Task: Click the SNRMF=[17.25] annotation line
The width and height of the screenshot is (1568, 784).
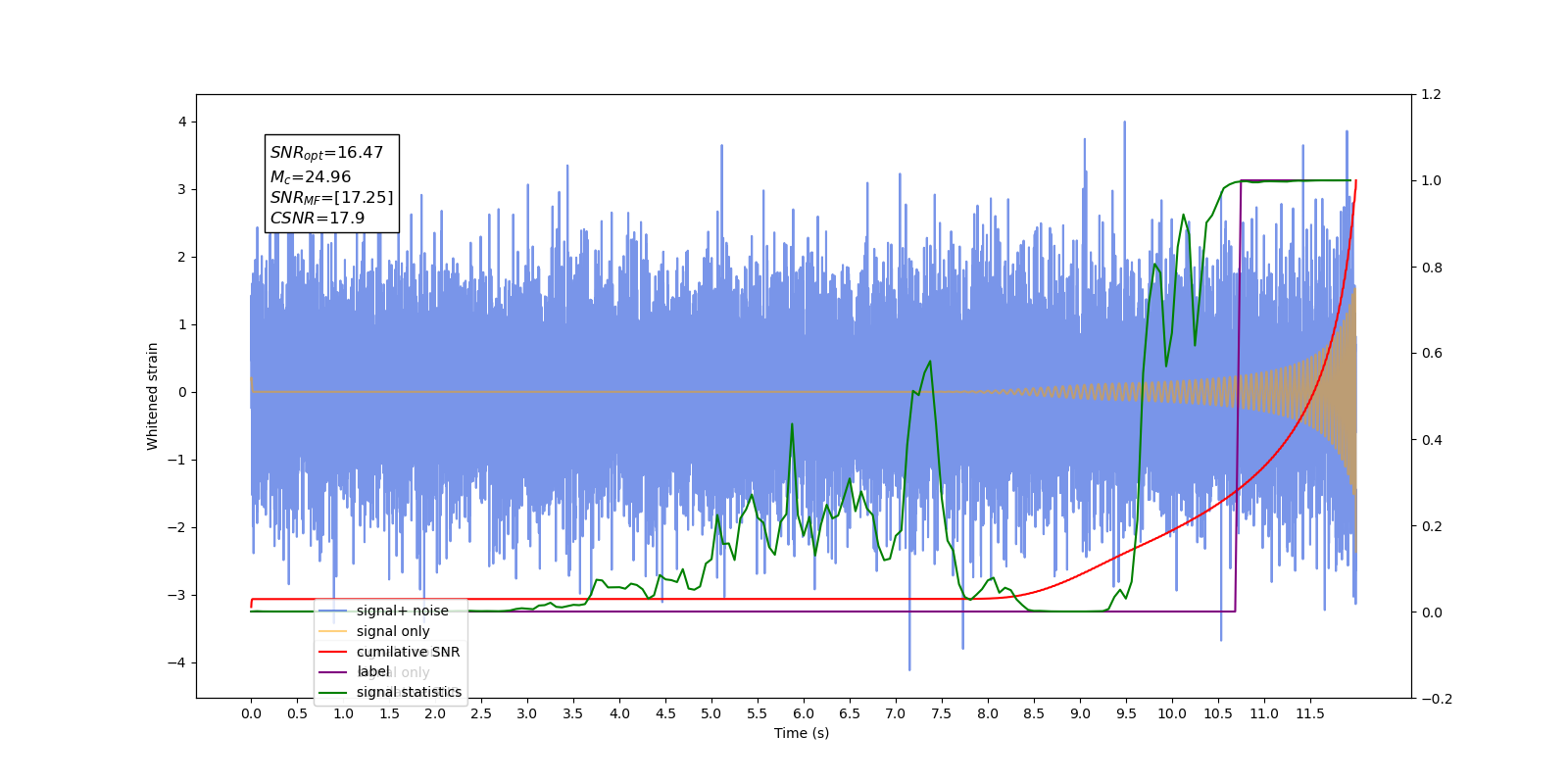Action: (331, 198)
